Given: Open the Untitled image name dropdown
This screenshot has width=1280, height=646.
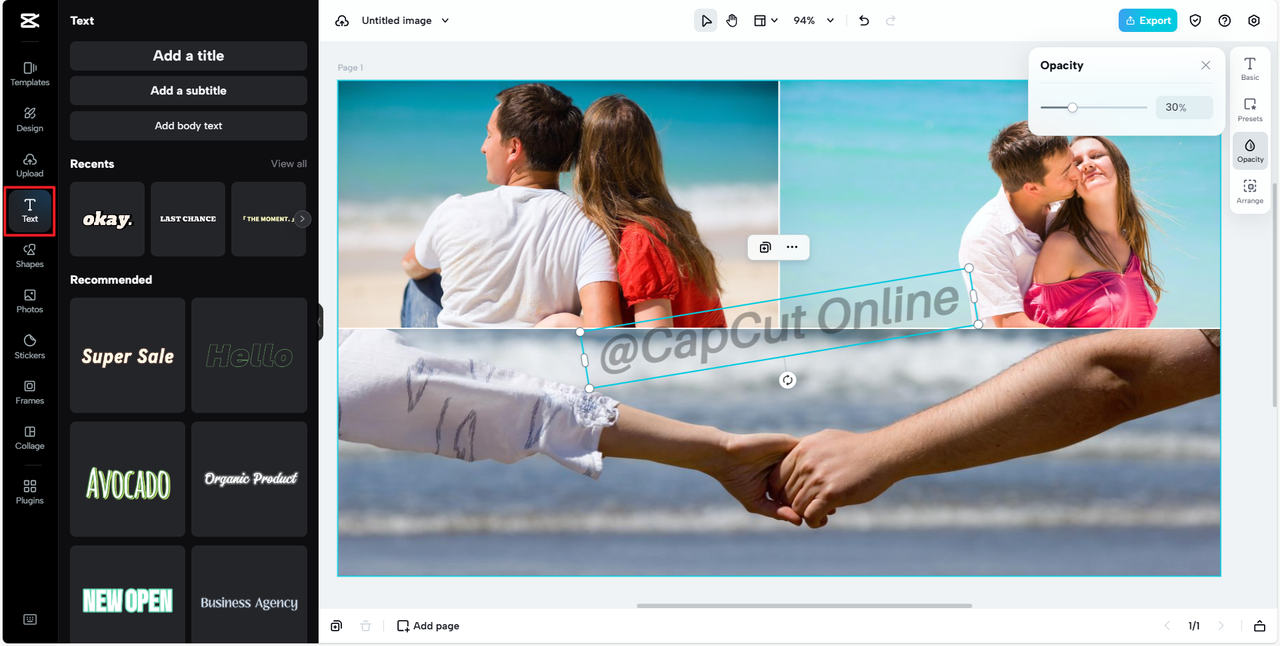Looking at the screenshot, I should 405,20.
